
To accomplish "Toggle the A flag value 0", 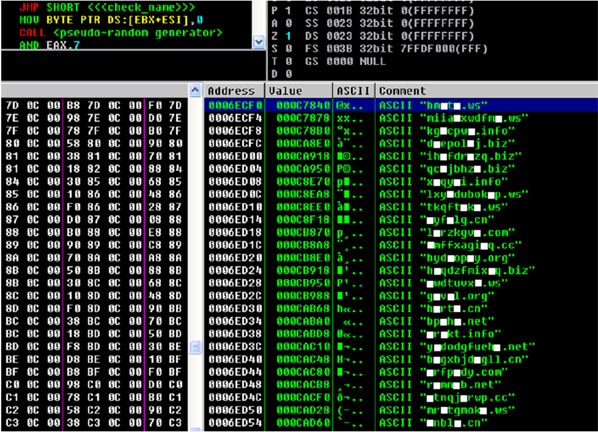I will coord(288,23).
